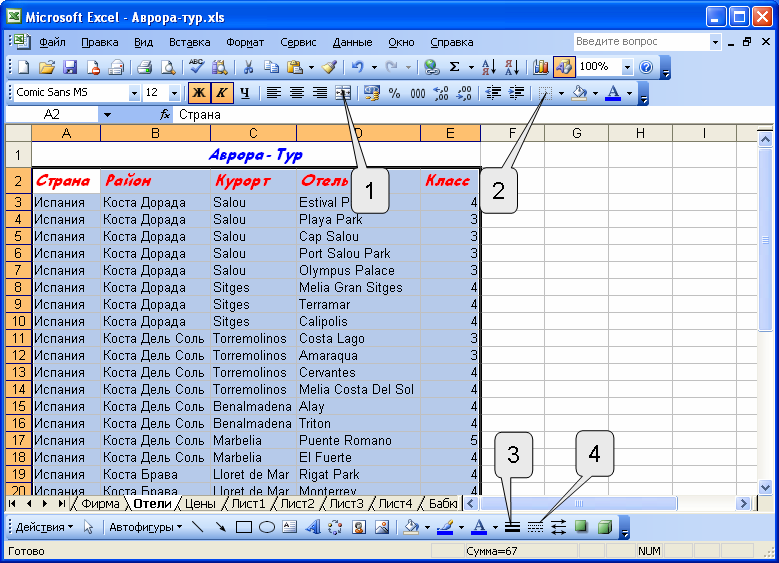
Task: Open the Файл menu
Action: point(53,42)
